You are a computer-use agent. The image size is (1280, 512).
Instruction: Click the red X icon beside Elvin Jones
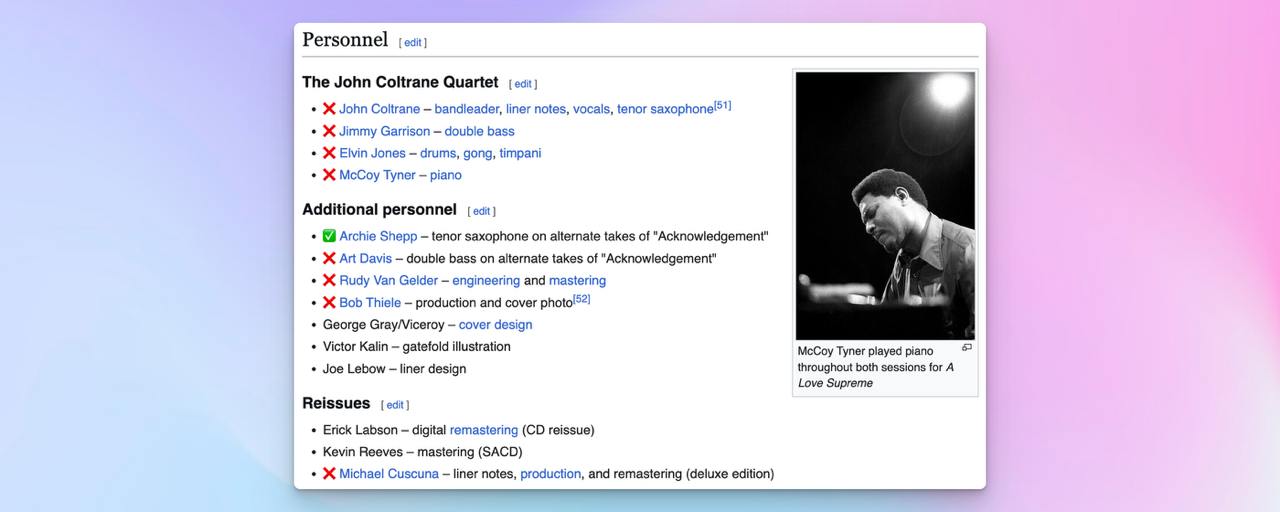[x=329, y=153]
